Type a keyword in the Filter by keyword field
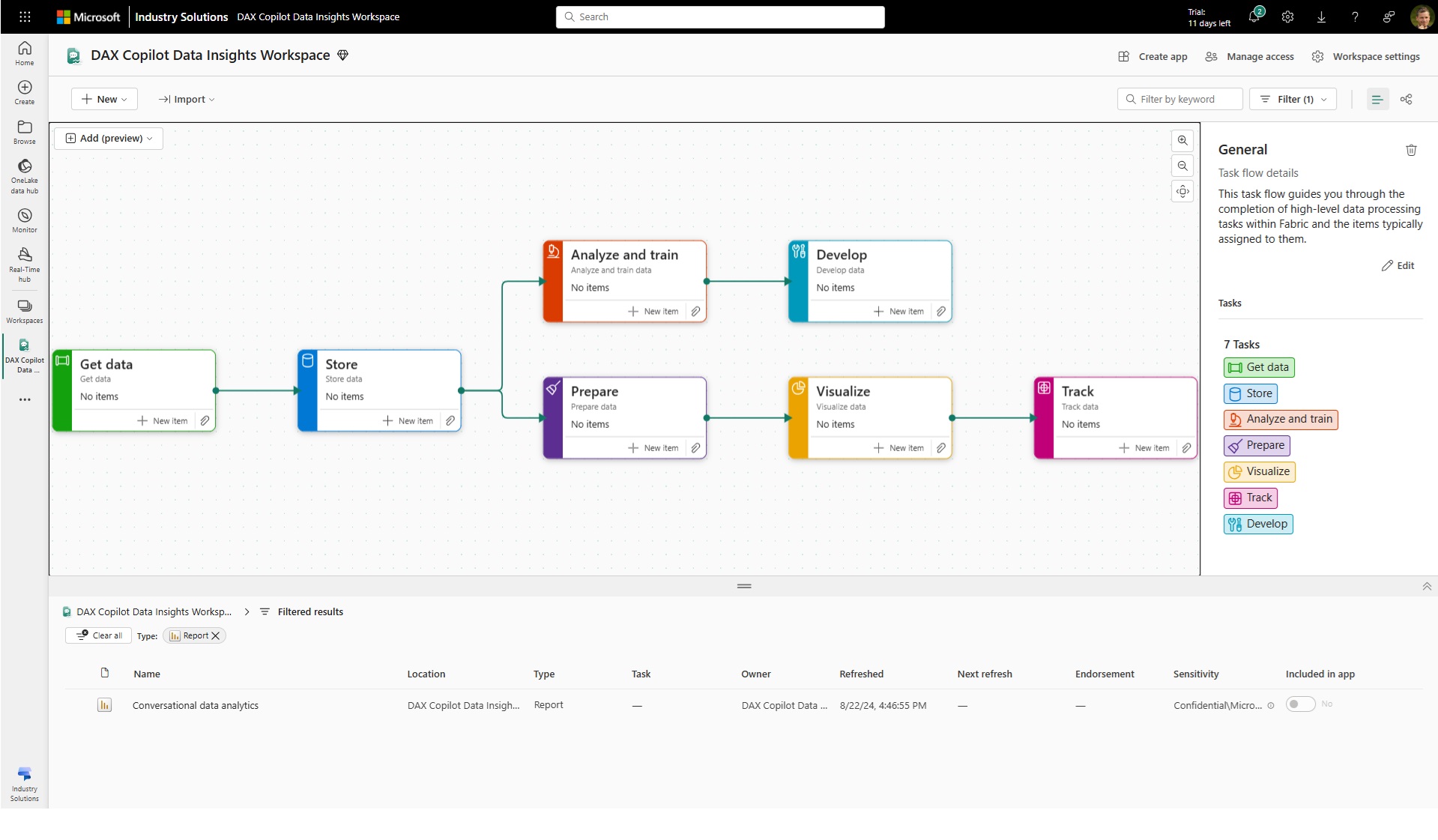Screen dimensions: 1438x840 (x=1180, y=98)
